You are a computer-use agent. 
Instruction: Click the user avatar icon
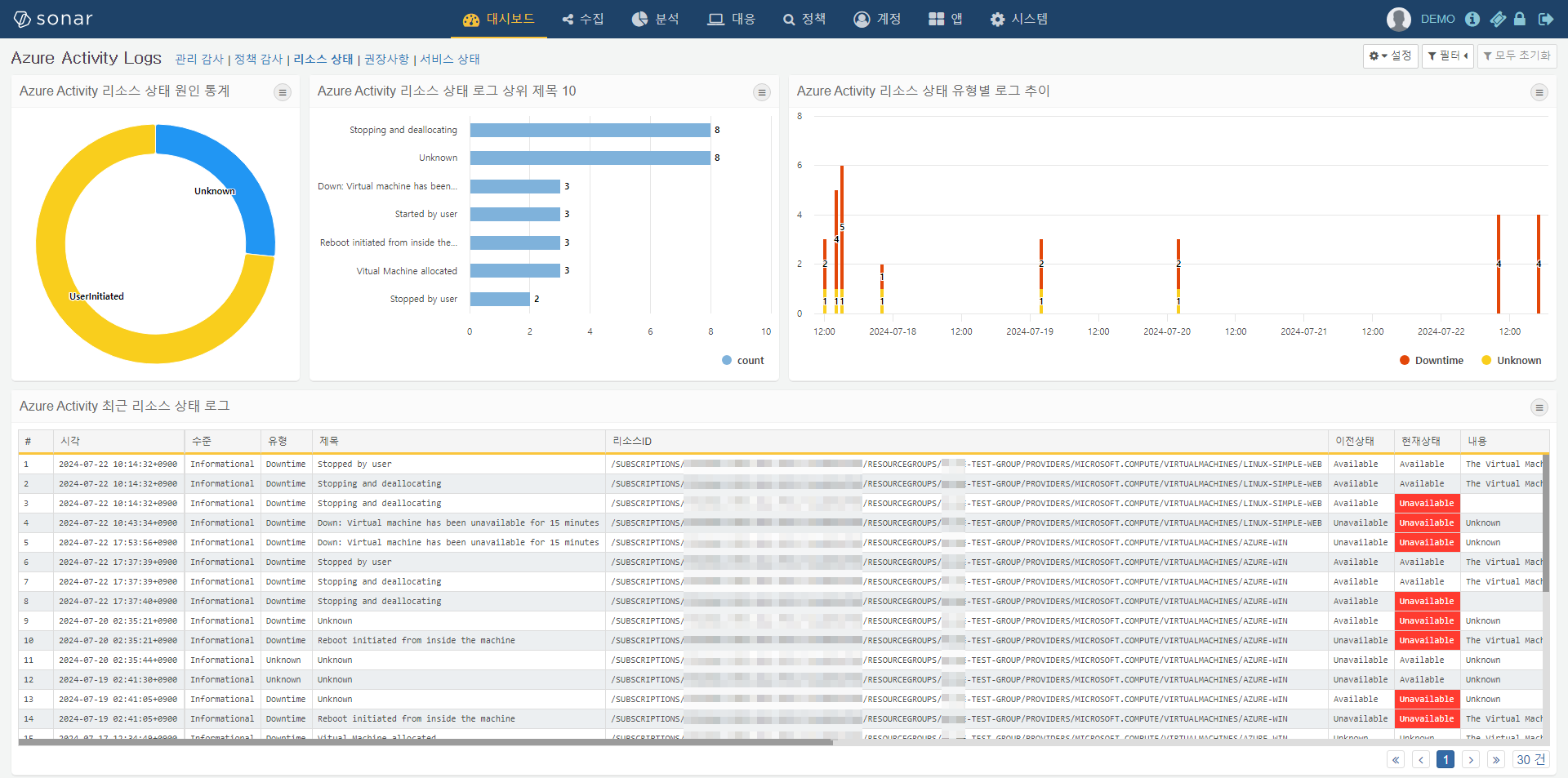[1399, 19]
